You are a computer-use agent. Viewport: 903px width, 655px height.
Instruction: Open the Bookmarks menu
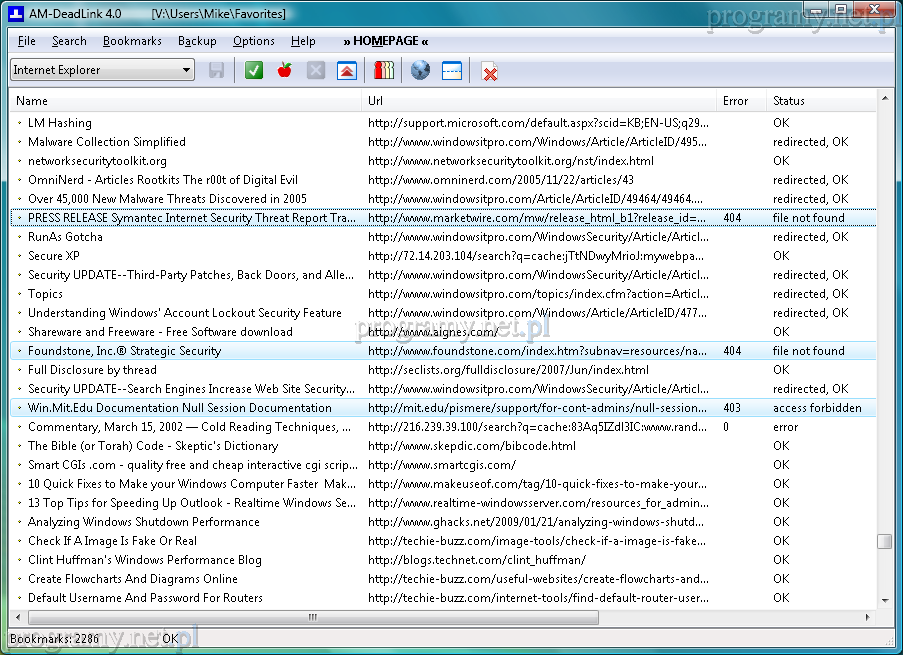(x=132, y=41)
